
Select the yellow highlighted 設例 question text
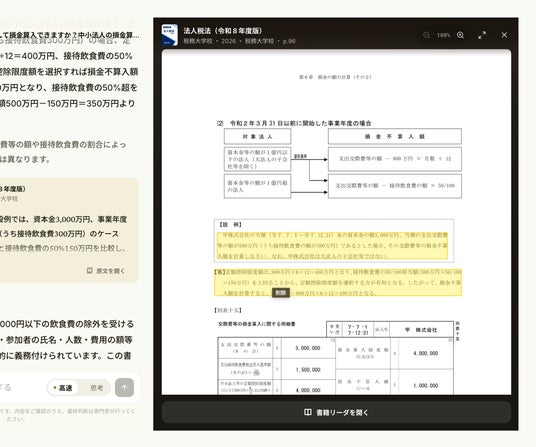(332, 246)
